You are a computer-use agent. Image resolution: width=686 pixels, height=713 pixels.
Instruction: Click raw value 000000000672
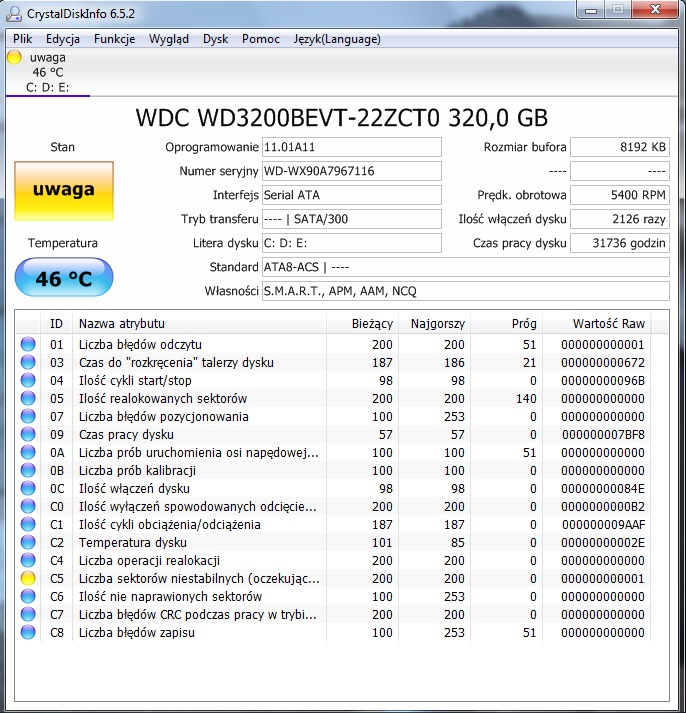tap(603, 362)
